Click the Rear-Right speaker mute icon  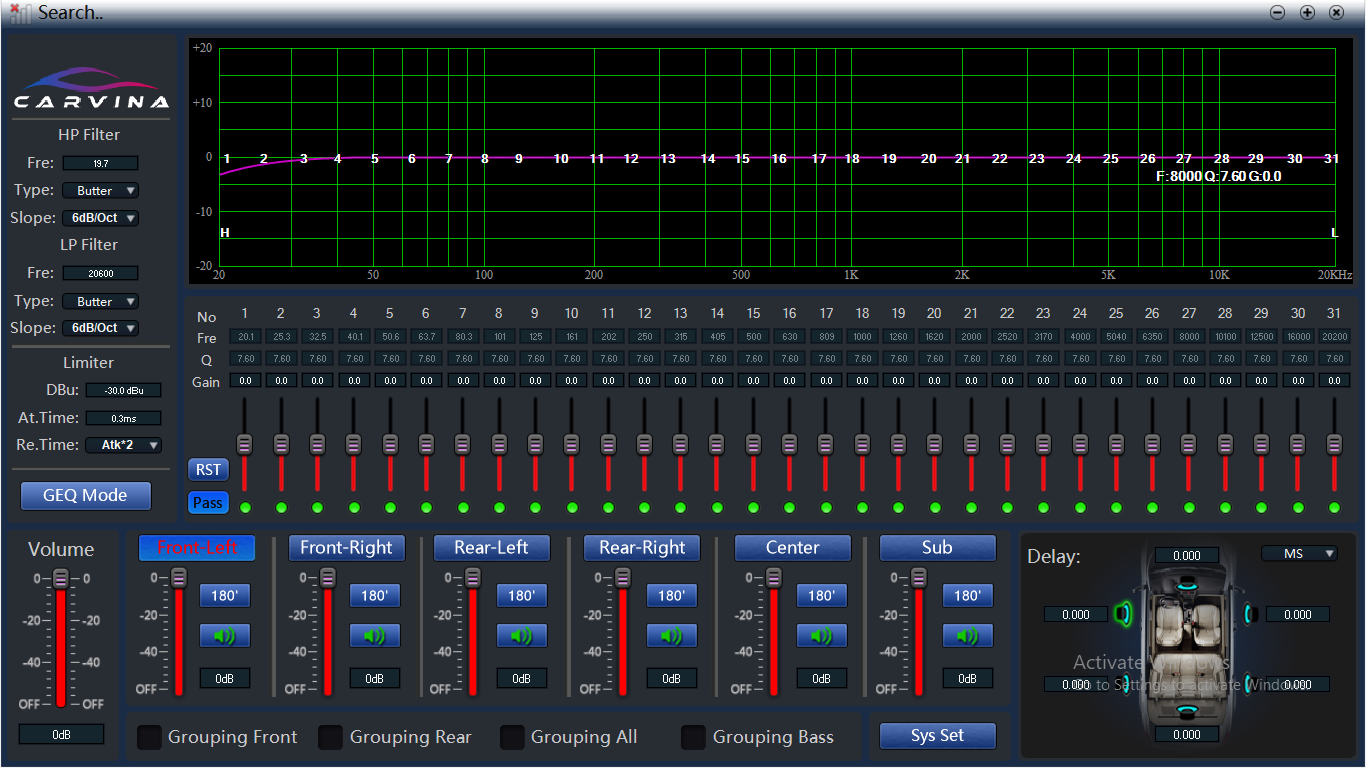(671, 636)
